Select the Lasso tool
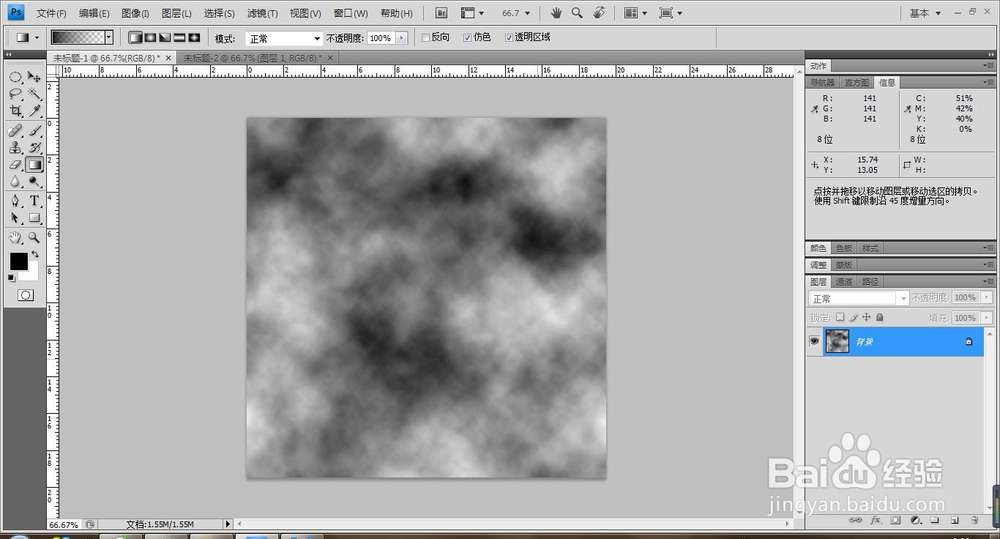 16,94
